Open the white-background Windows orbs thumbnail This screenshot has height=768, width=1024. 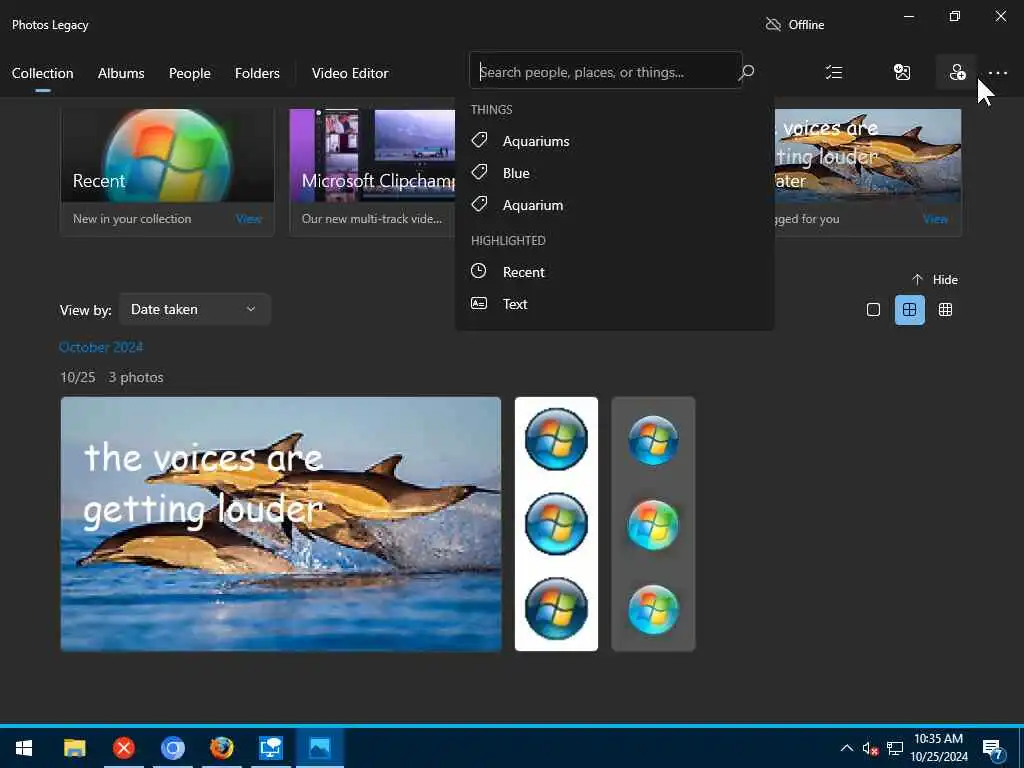tap(556, 524)
